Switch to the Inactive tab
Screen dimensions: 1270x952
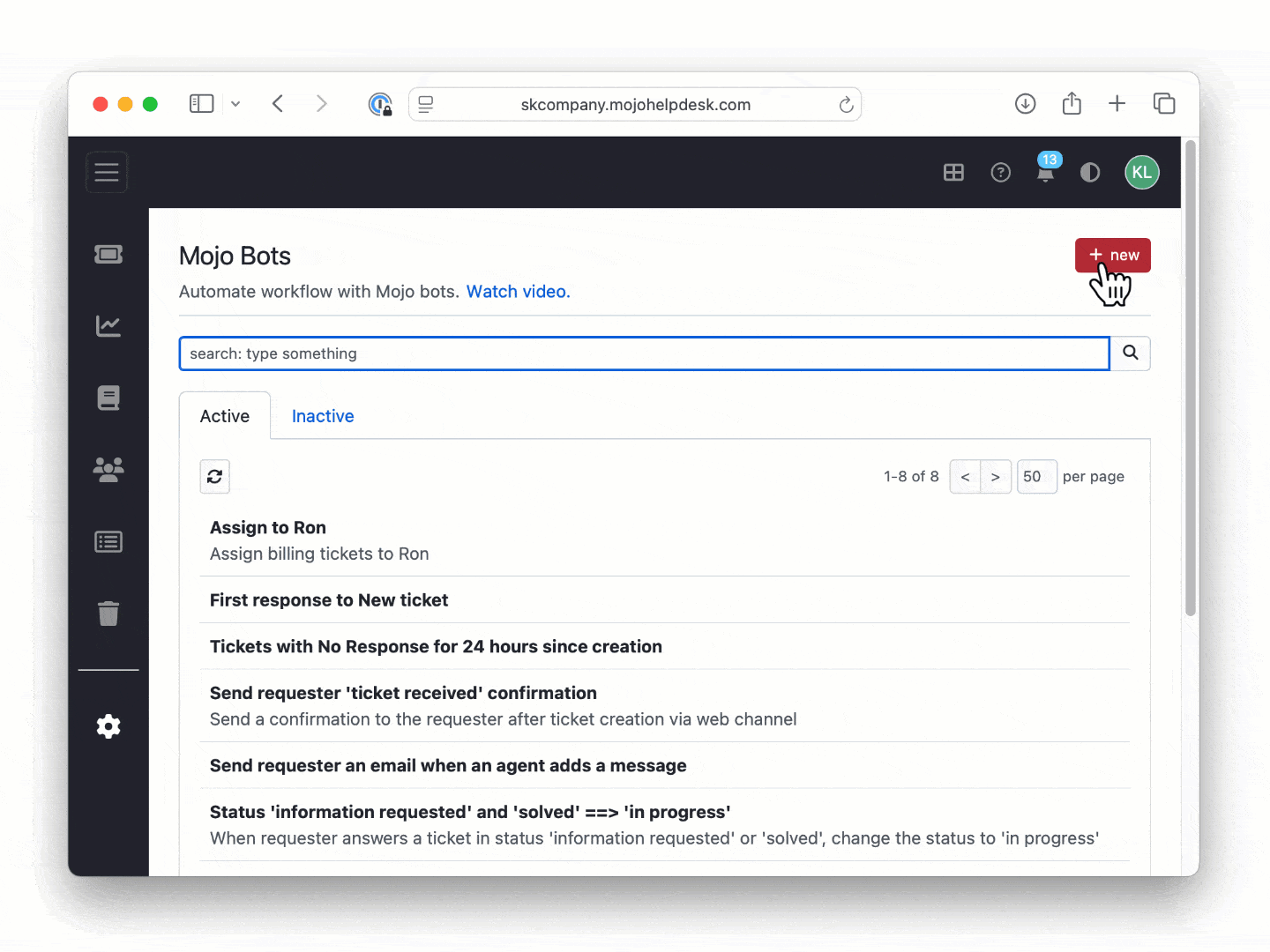point(323,415)
